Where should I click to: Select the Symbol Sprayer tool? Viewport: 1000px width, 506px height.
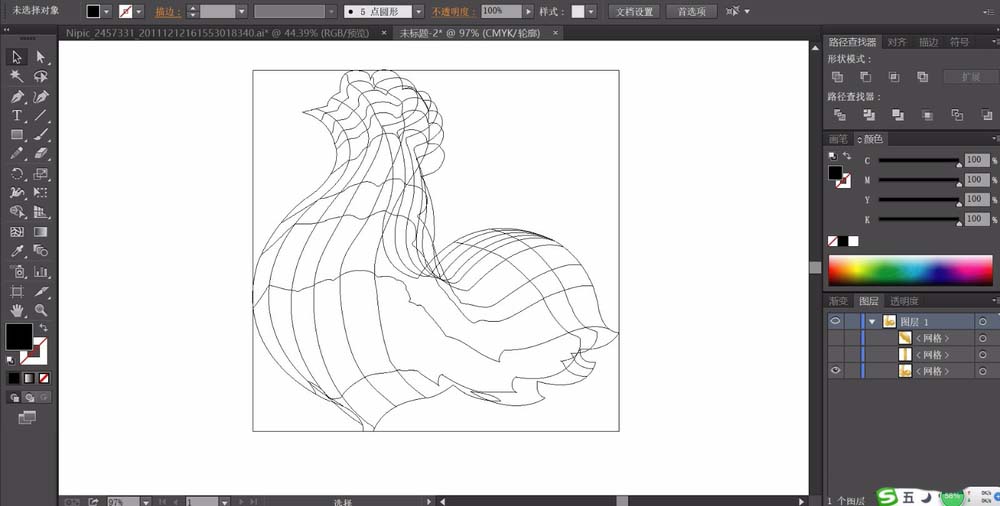coord(17,271)
